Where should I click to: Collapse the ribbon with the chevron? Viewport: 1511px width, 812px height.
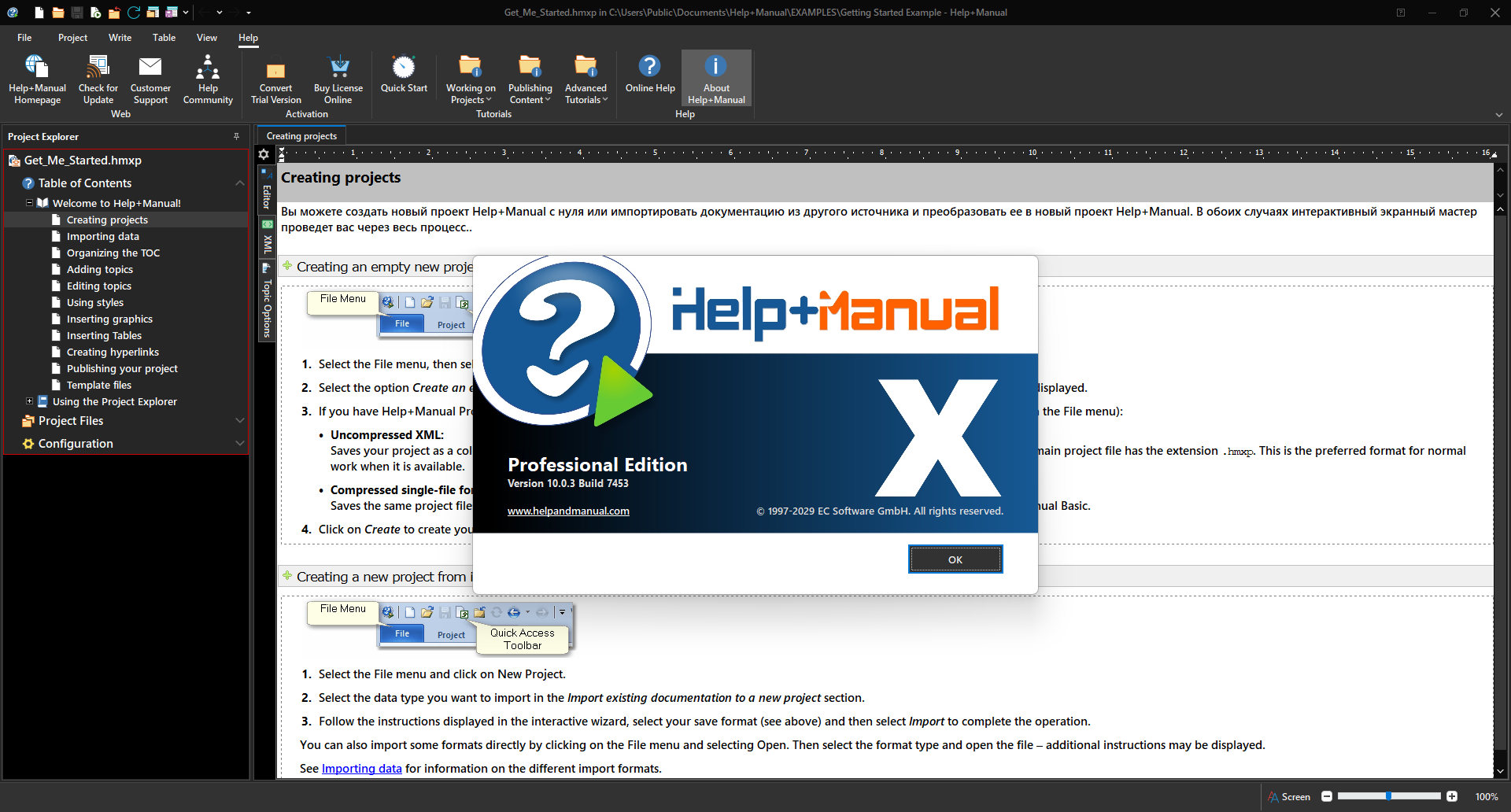coord(1499,115)
